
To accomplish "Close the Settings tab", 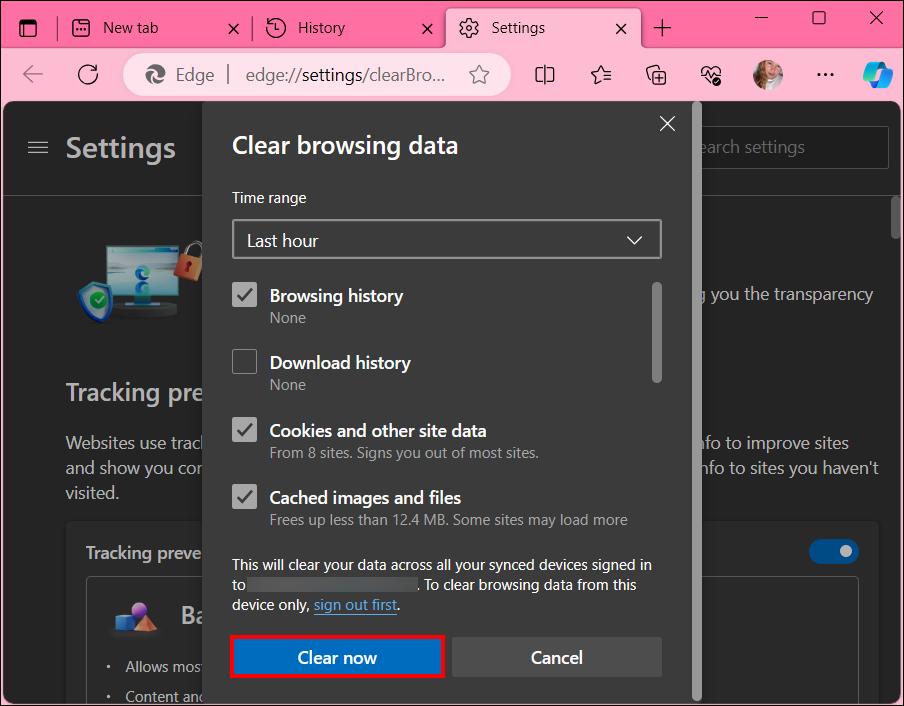I will (x=621, y=29).
